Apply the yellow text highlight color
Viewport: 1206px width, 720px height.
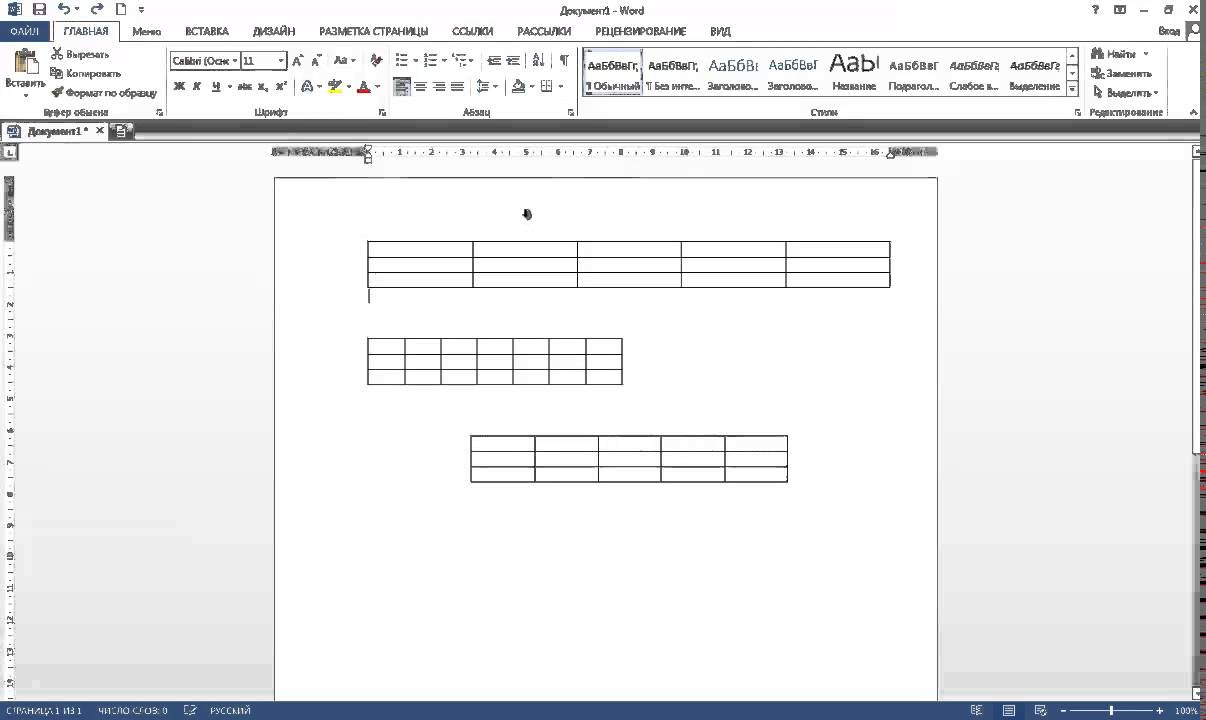pos(335,87)
